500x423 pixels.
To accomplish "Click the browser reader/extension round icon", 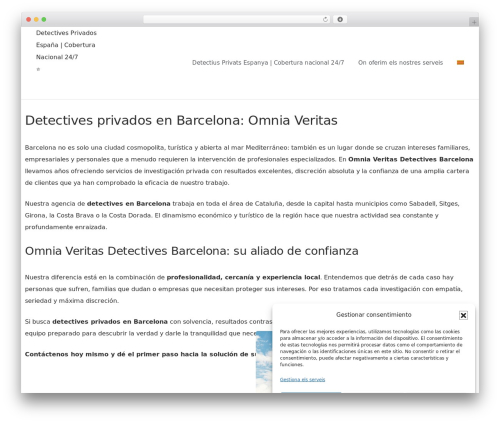I will pyautogui.click(x=340, y=20).
